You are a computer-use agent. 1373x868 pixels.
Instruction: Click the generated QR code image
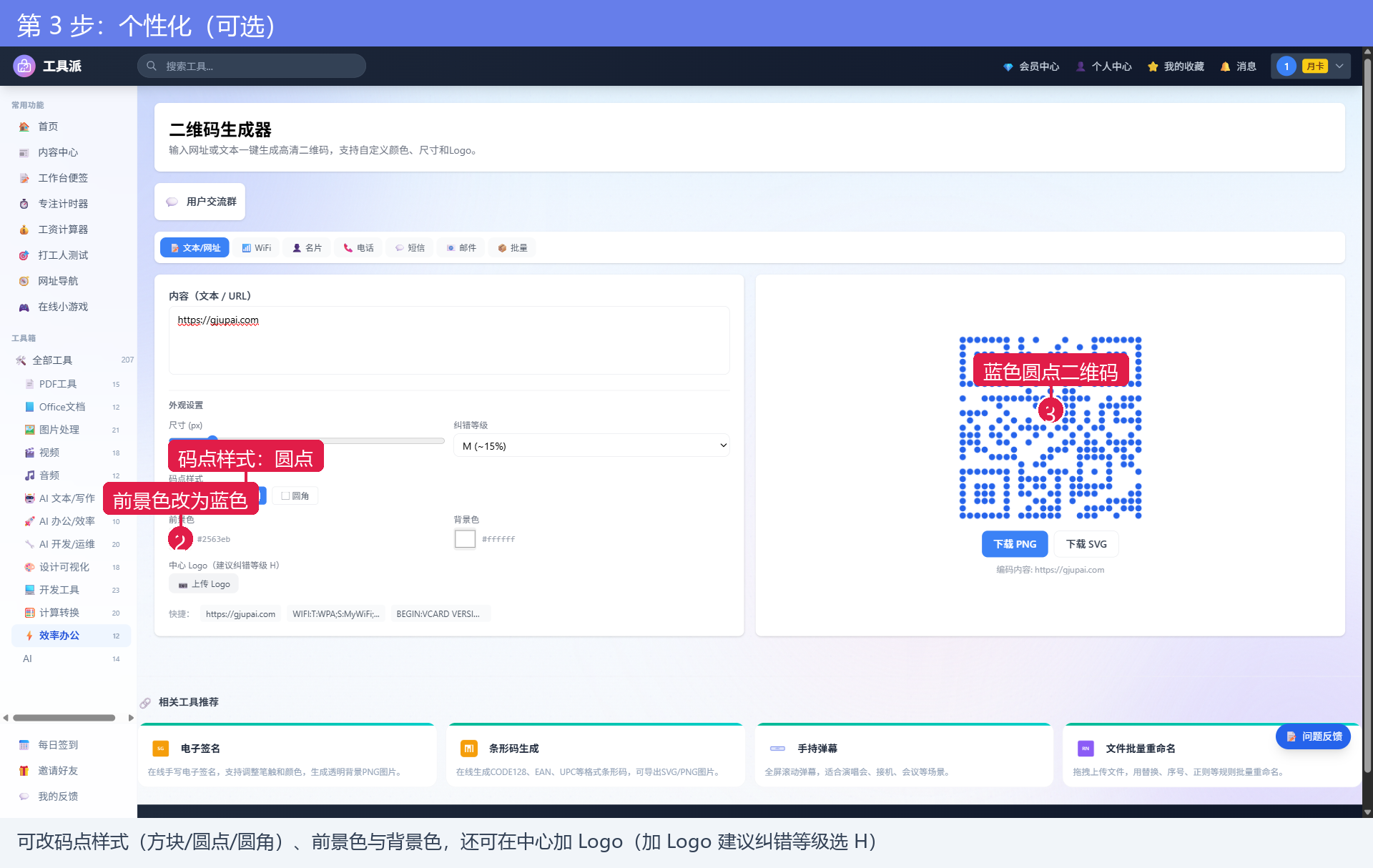point(1050,428)
